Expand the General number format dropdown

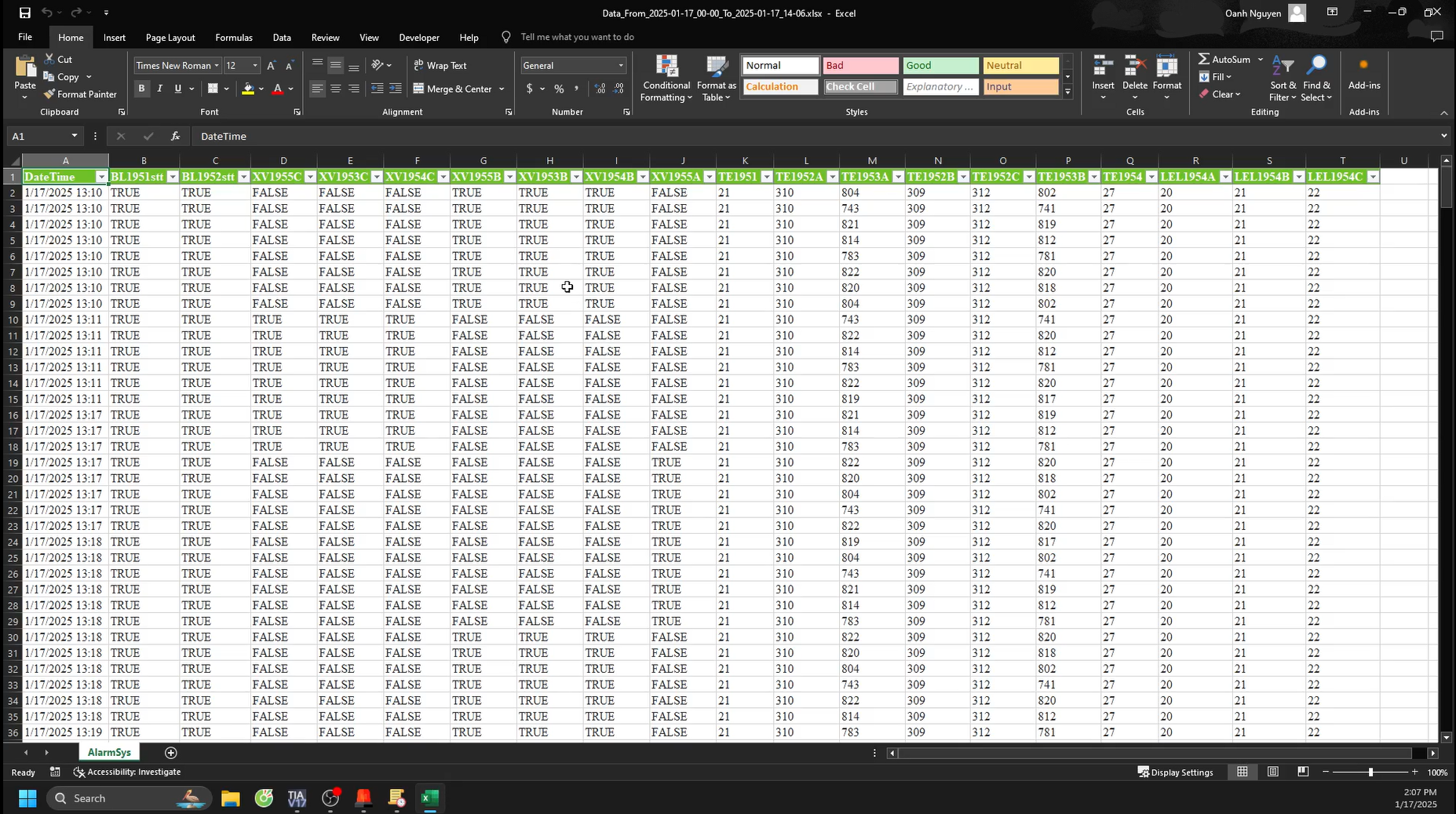click(620, 66)
